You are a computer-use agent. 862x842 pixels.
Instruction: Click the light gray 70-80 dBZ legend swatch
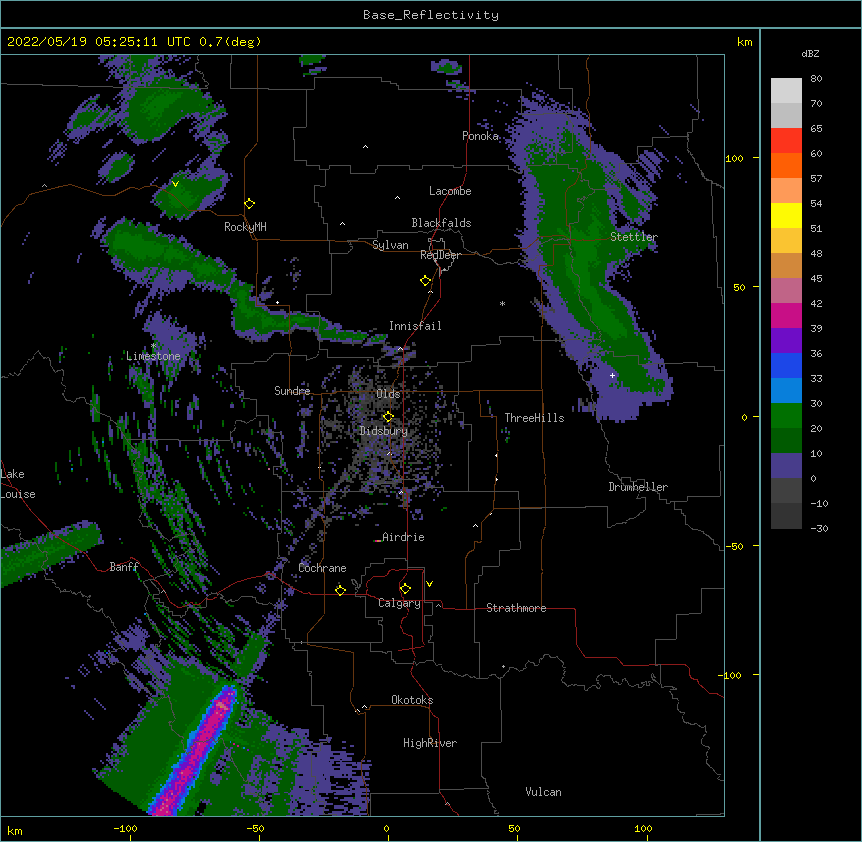click(786, 90)
